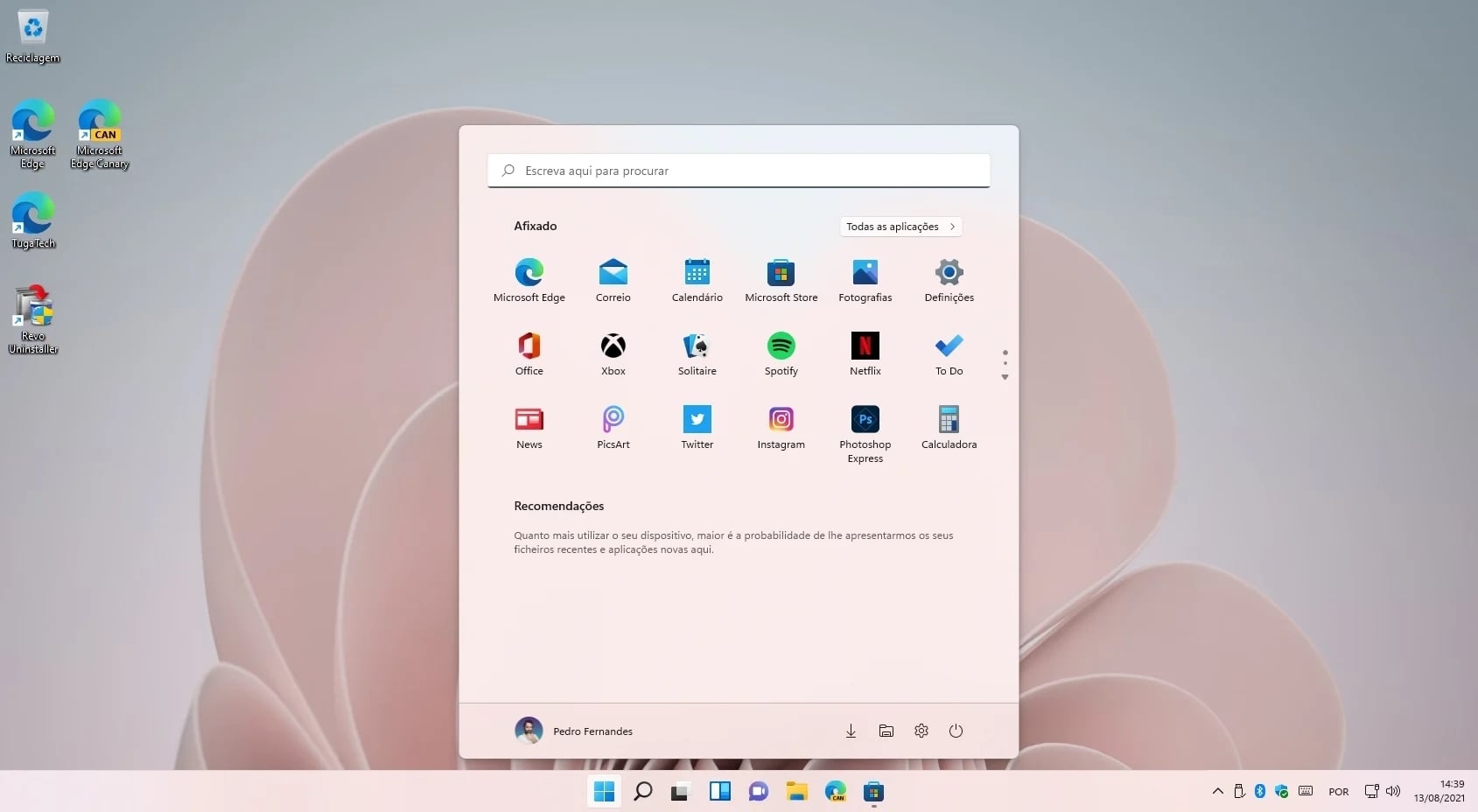Open File Explorer on taskbar

[x=796, y=792]
